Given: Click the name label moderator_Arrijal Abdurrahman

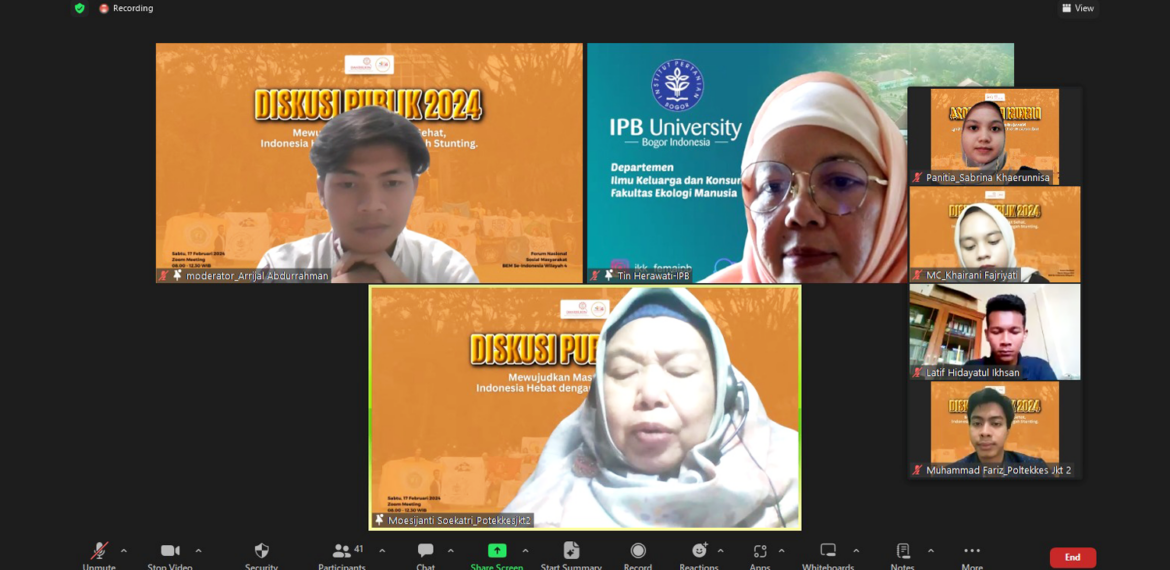Looking at the screenshot, I should (257, 276).
